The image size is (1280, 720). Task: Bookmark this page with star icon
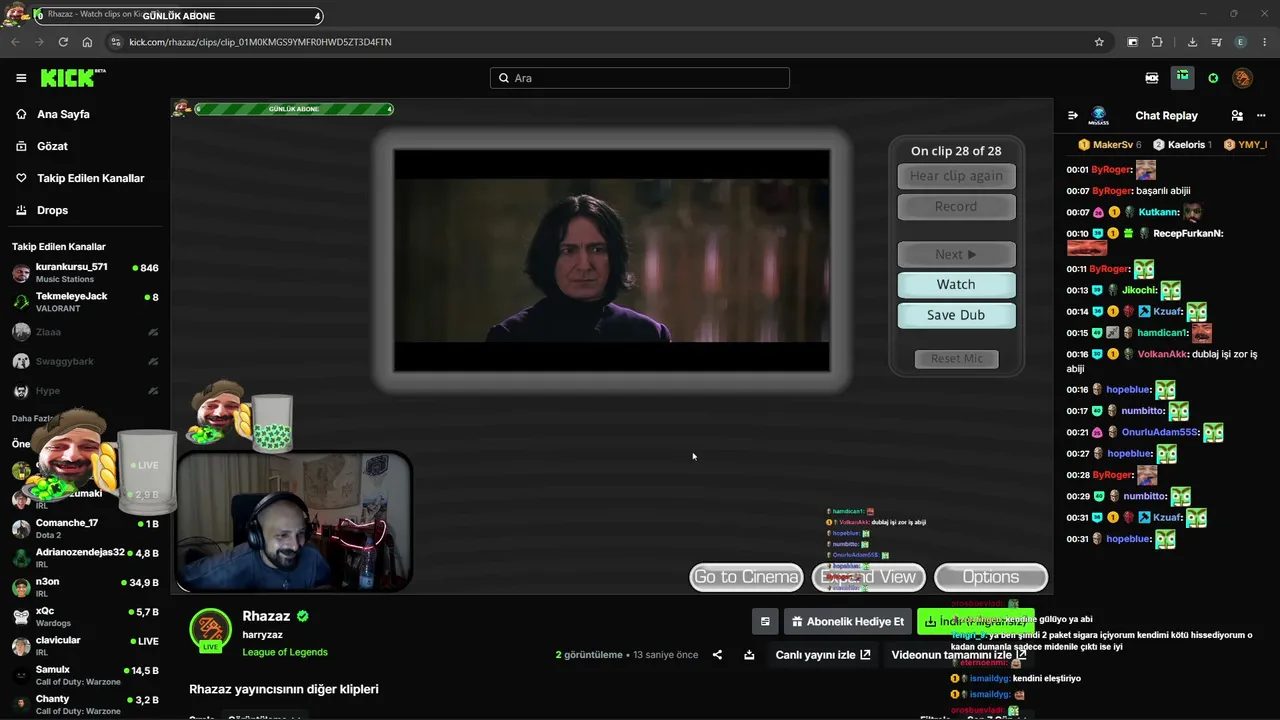click(1099, 42)
